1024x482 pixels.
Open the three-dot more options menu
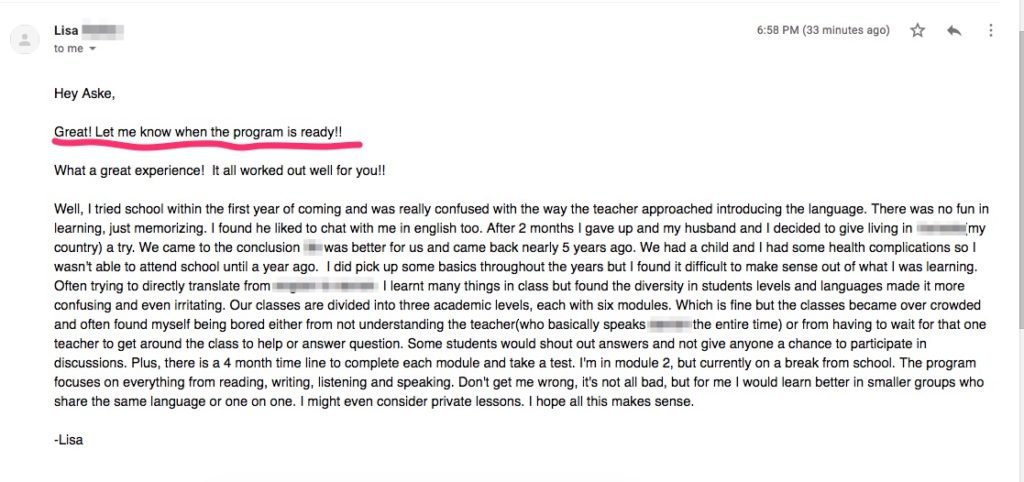pyautogui.click(x=991, y=30)
